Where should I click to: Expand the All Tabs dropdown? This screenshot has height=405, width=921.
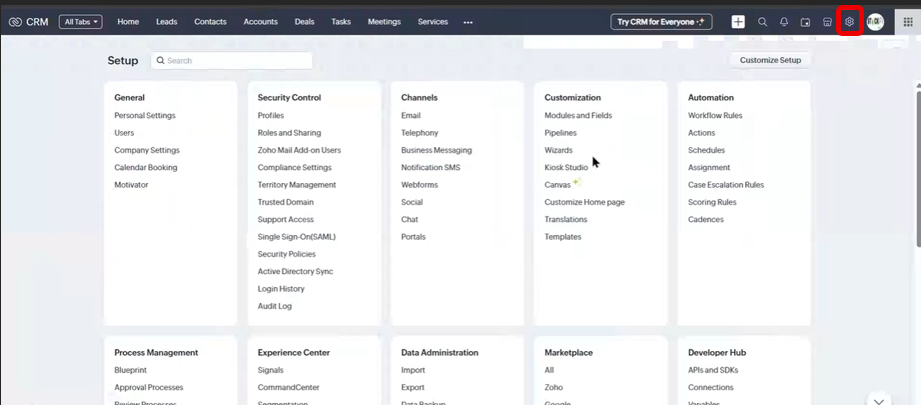[x=80, y=22]
